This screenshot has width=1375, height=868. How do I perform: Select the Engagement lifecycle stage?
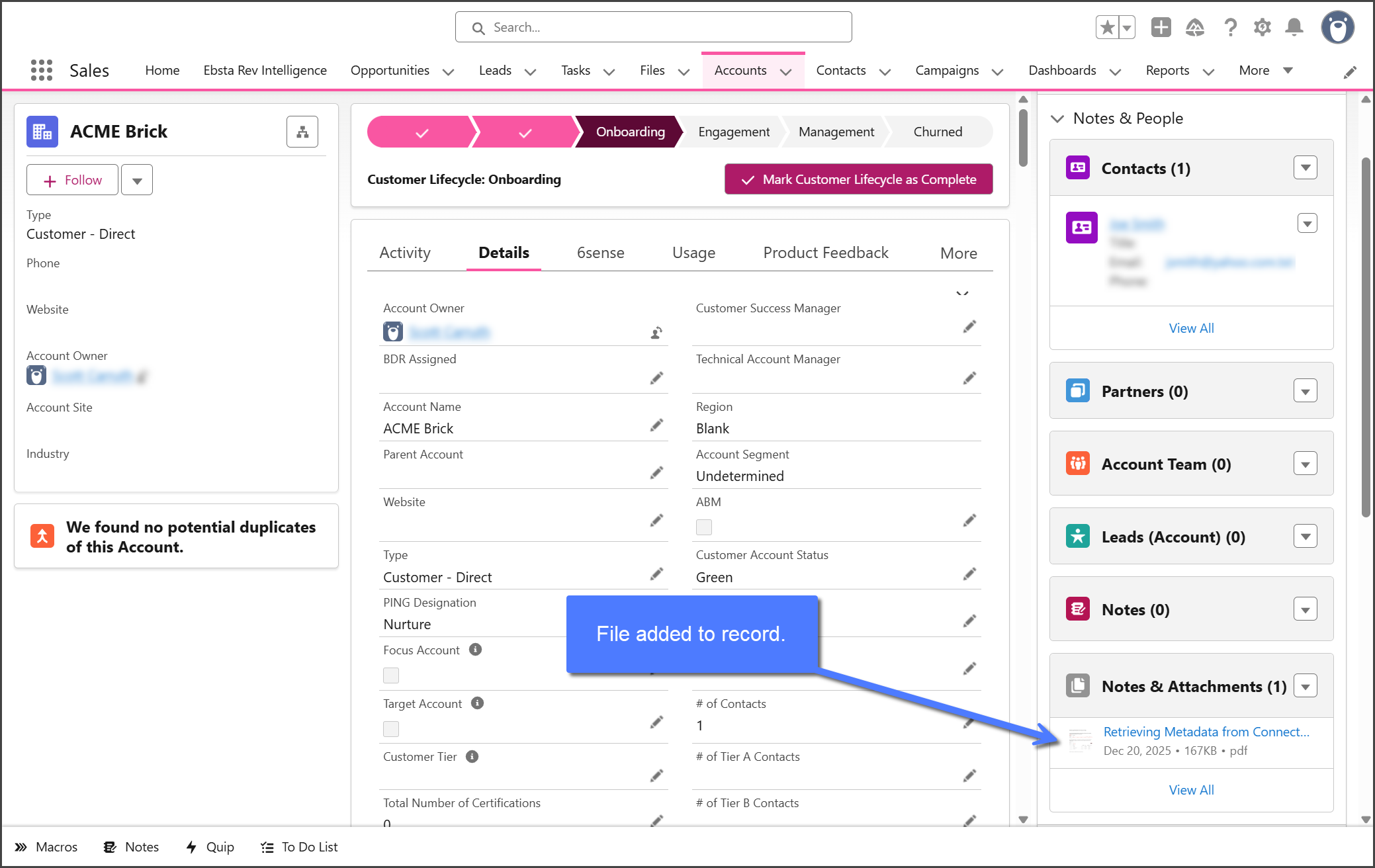pos(733,132)
